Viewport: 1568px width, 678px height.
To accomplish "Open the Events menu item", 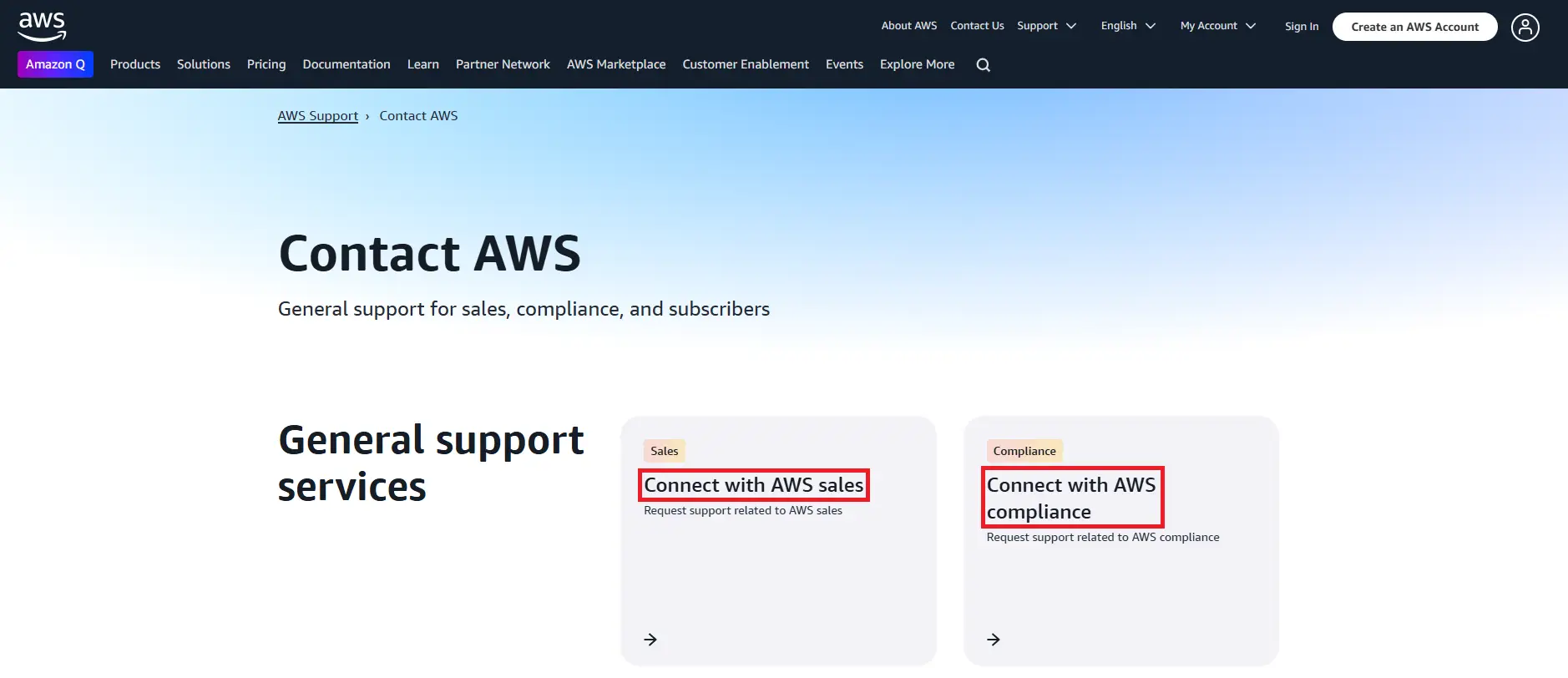I will click(844, 64).
